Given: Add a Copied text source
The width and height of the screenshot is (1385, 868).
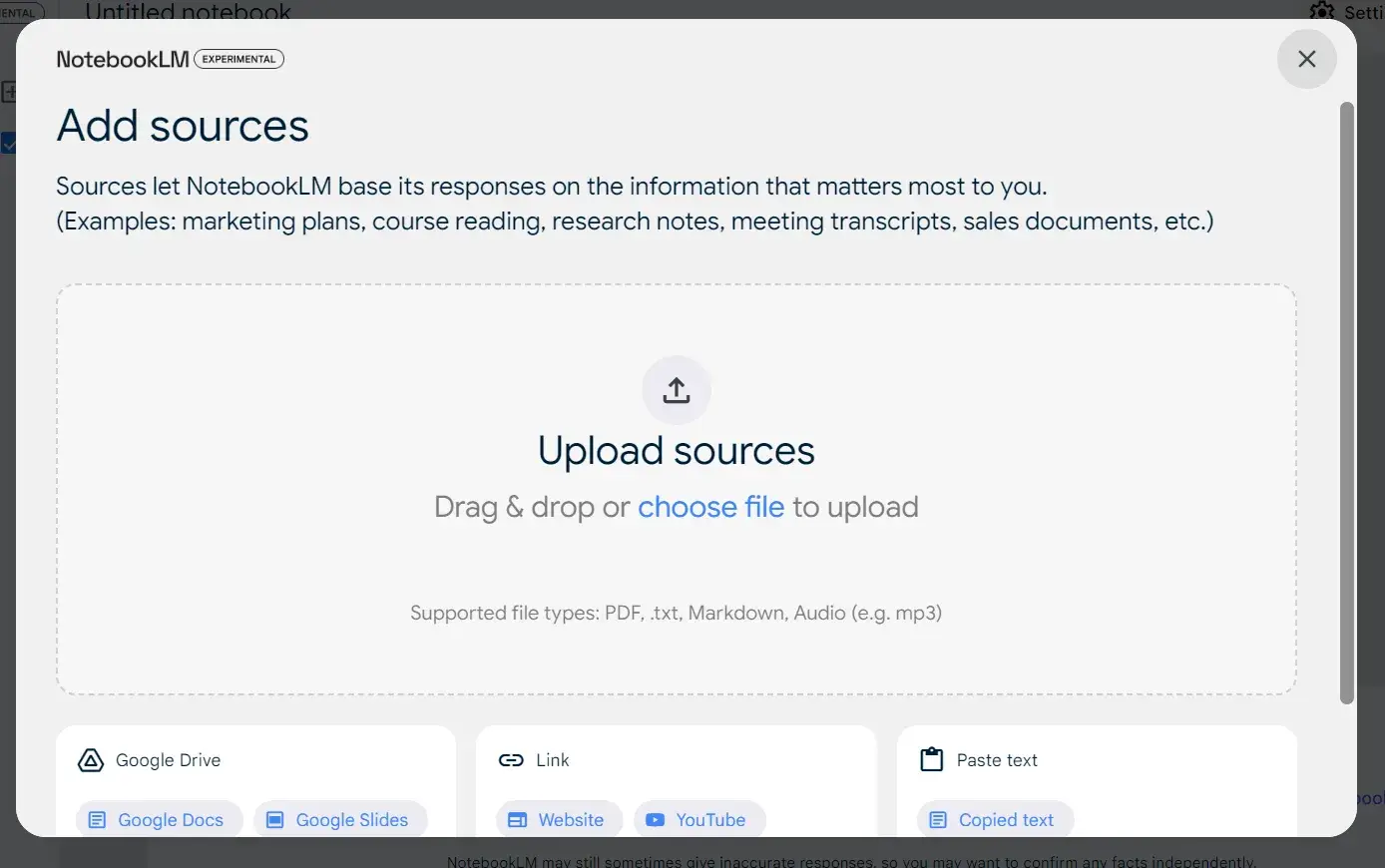Looking at the screenshot, I should pos(995,820).
